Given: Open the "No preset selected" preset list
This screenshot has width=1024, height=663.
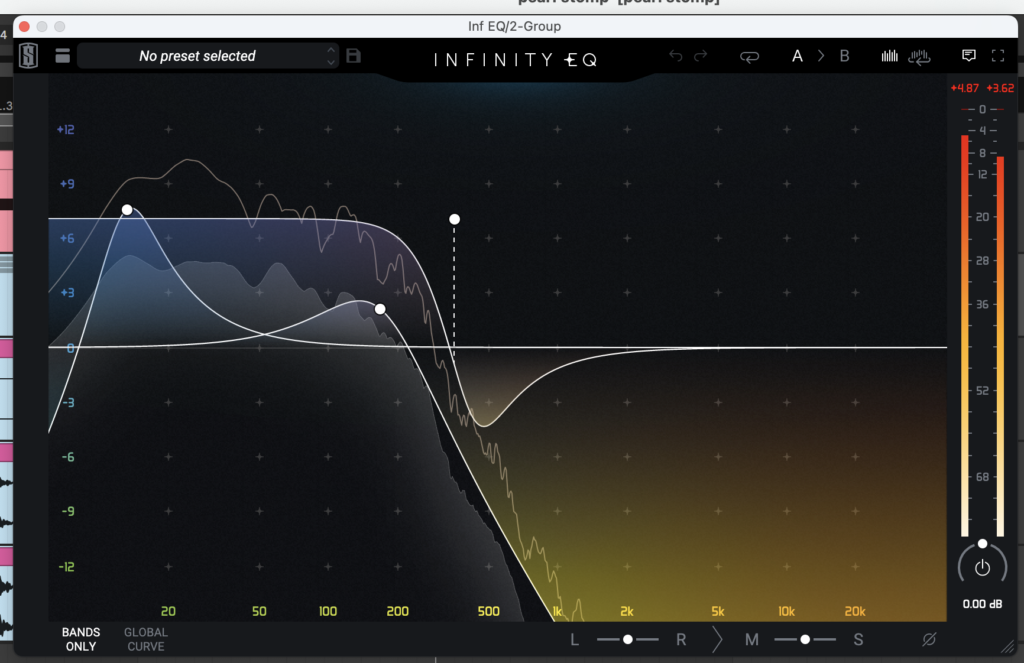Looking at the screenshot, I should point(197,56).
